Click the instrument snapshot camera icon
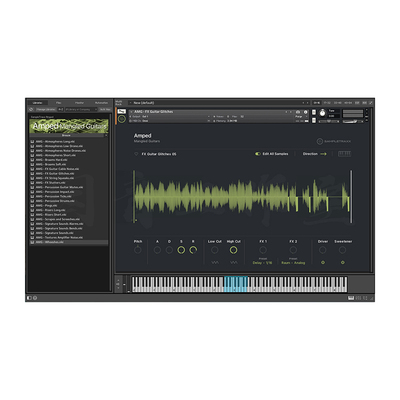 (x=298, y=112)
